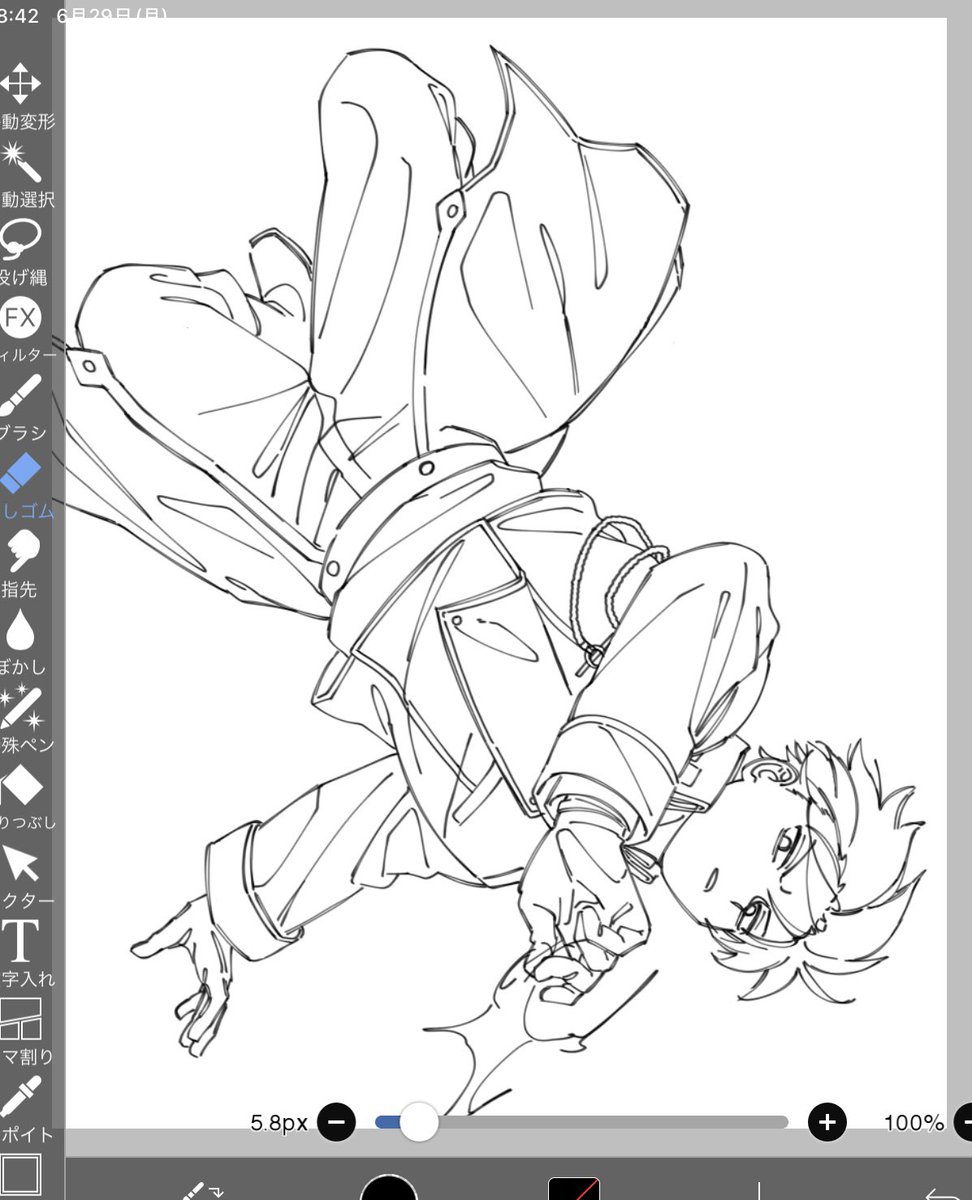Tap the 100% opacity value

[914, 1122]
